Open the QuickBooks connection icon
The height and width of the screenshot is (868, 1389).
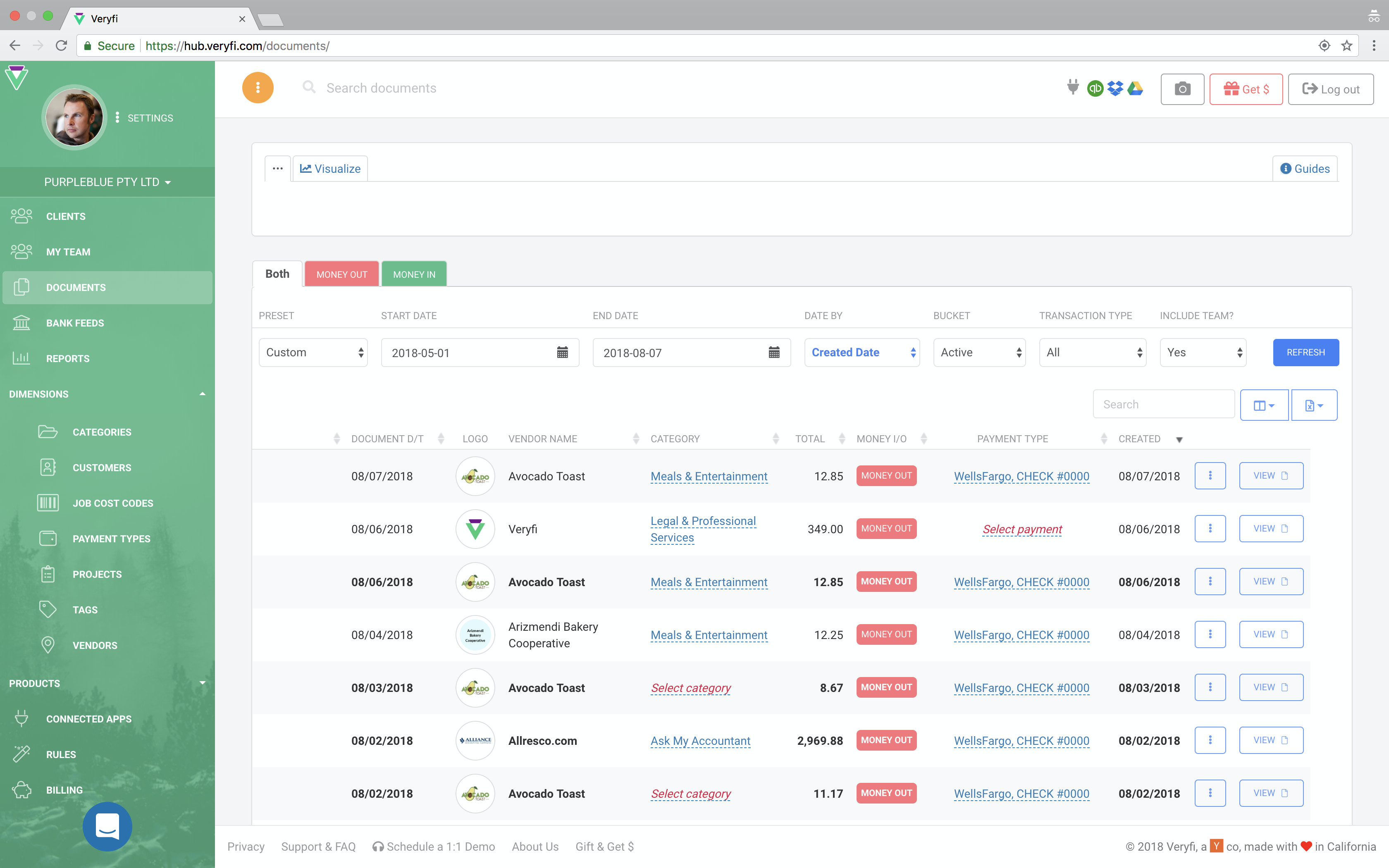(x=1095, y=88)
